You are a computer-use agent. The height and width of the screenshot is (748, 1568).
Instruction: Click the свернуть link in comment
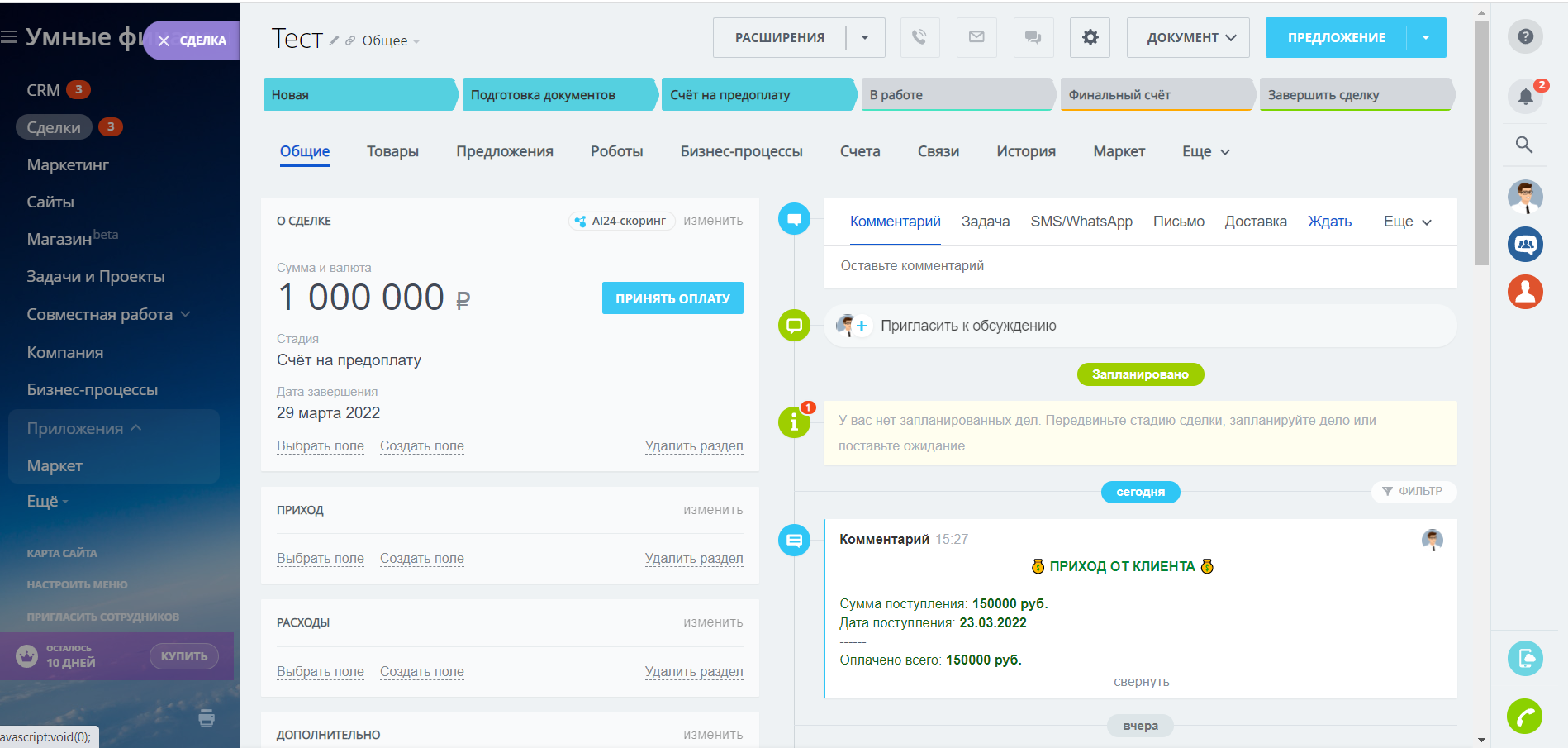tap(1141, 682)
